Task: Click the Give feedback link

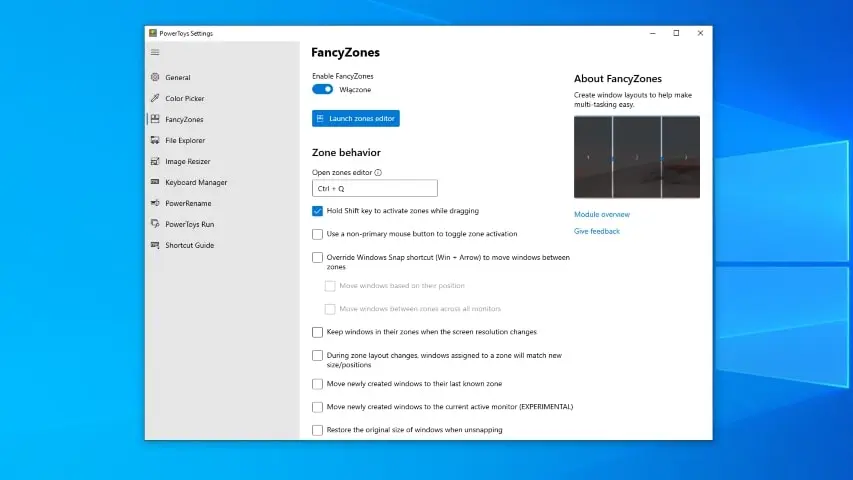Action: coord(597,231)
